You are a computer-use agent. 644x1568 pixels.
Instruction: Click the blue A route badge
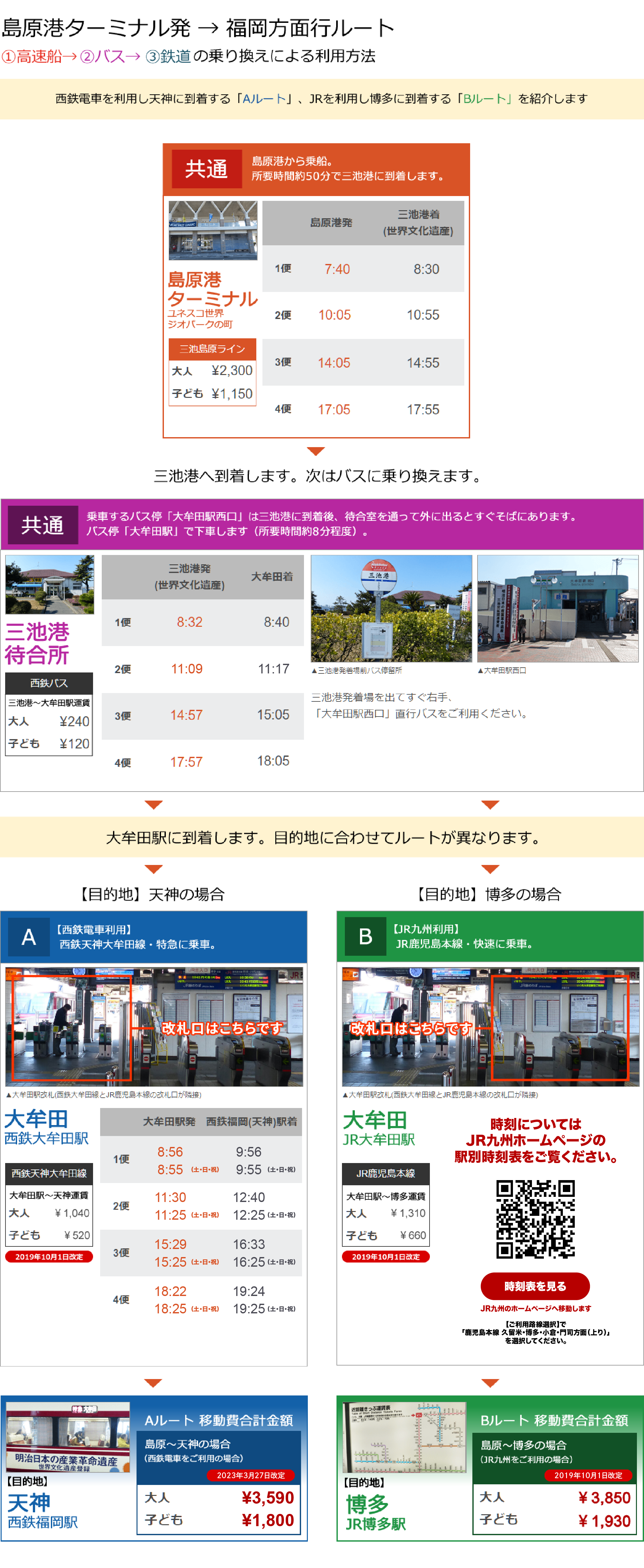click(x=29, y=937)
